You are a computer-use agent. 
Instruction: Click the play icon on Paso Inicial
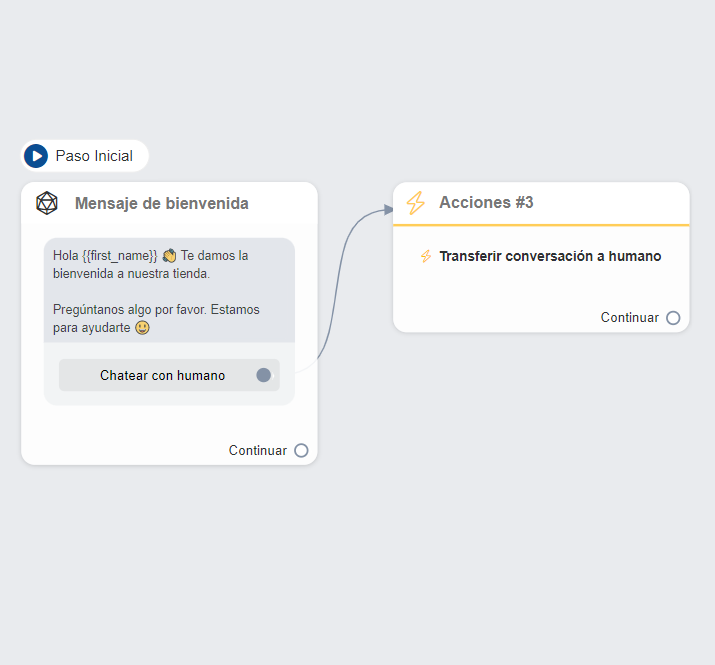pyautogui.click(x=36, y=156)
